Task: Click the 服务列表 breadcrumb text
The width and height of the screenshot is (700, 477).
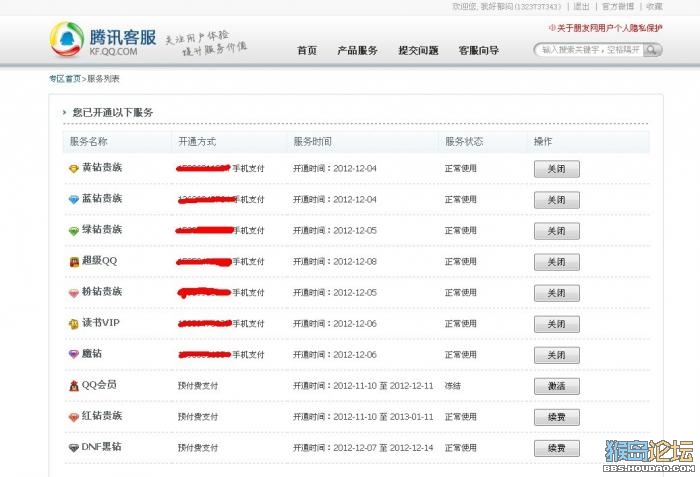Action: (x=103, y=79)
